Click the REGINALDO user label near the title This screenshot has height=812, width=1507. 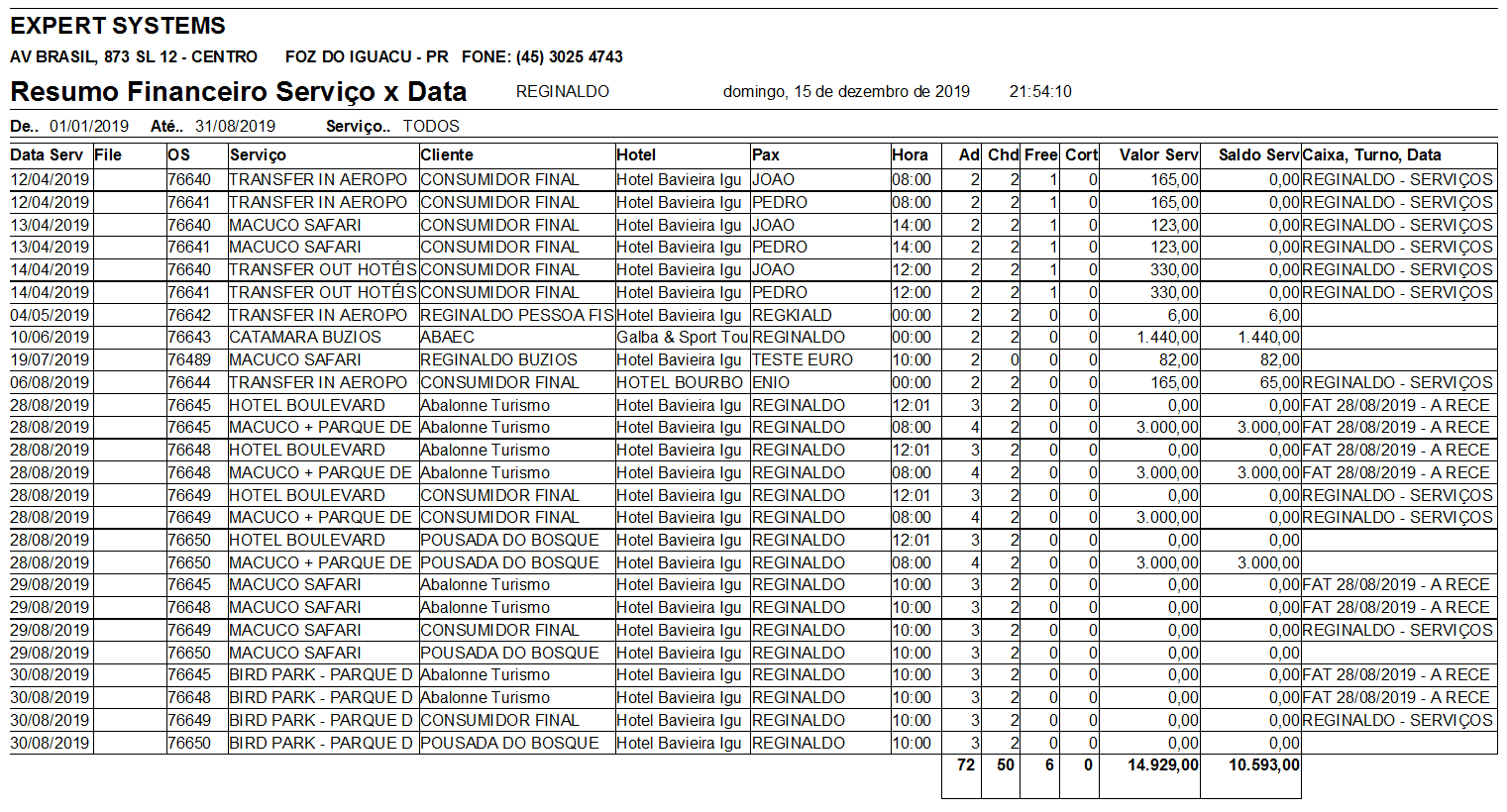(562, 90)
